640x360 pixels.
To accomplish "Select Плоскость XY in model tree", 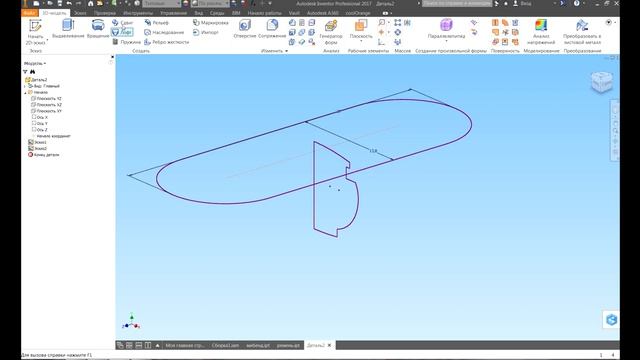I will tap(46, 111).
